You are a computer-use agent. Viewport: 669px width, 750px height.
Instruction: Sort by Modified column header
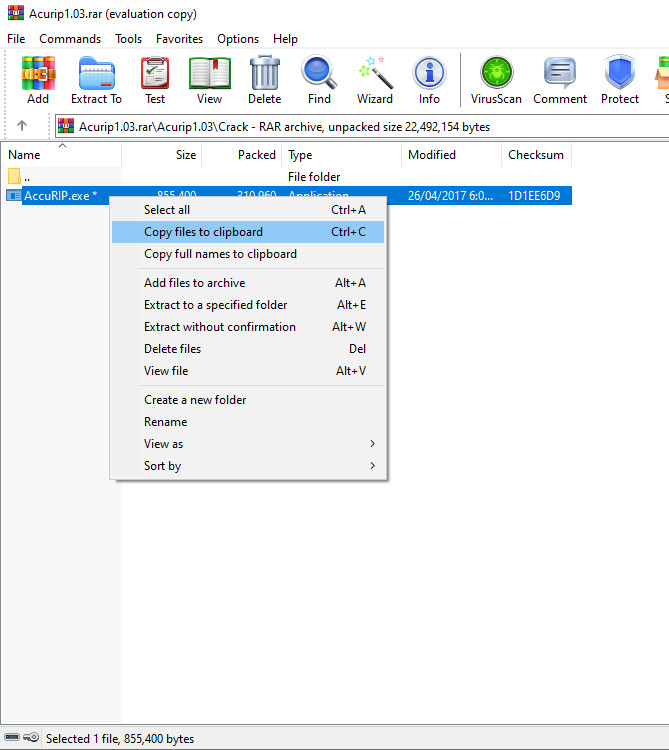coord(451,154)
